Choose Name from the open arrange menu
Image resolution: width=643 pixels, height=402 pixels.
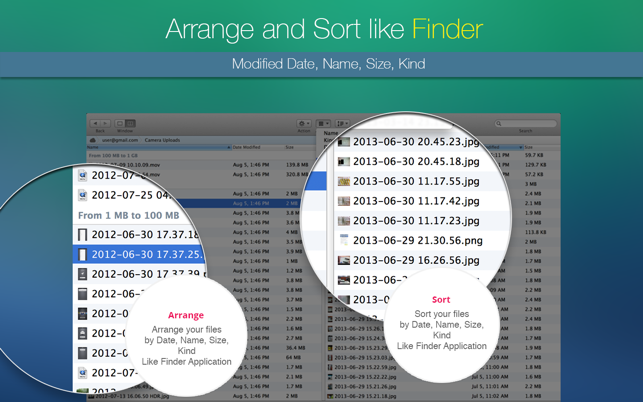tap(331, 133)
